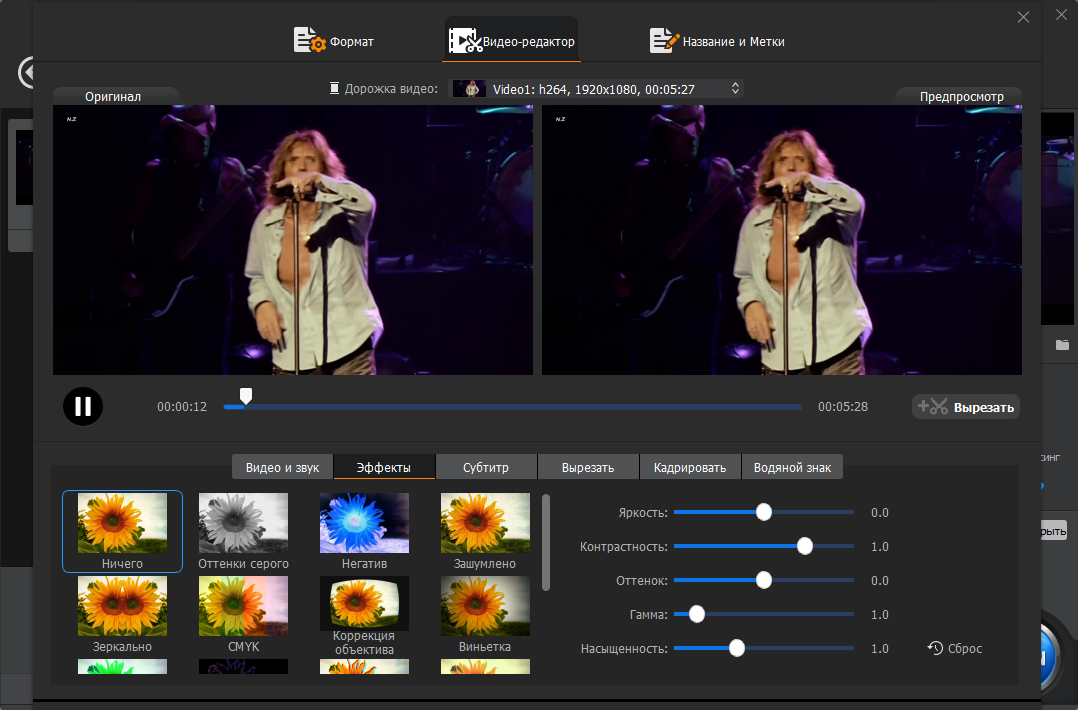Apply the Оттенки серого effect
Image resolution: width=1078 pixels, height=710 pixels.
point(243,531)
